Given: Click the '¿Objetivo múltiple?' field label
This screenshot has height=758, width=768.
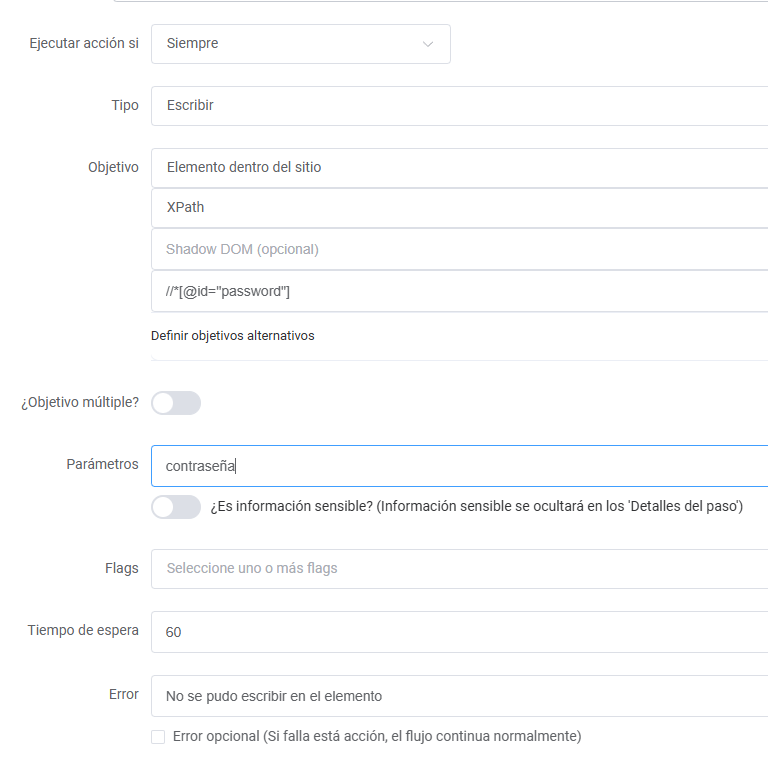Looking at the screenshot, I should [x=80, y=403].
